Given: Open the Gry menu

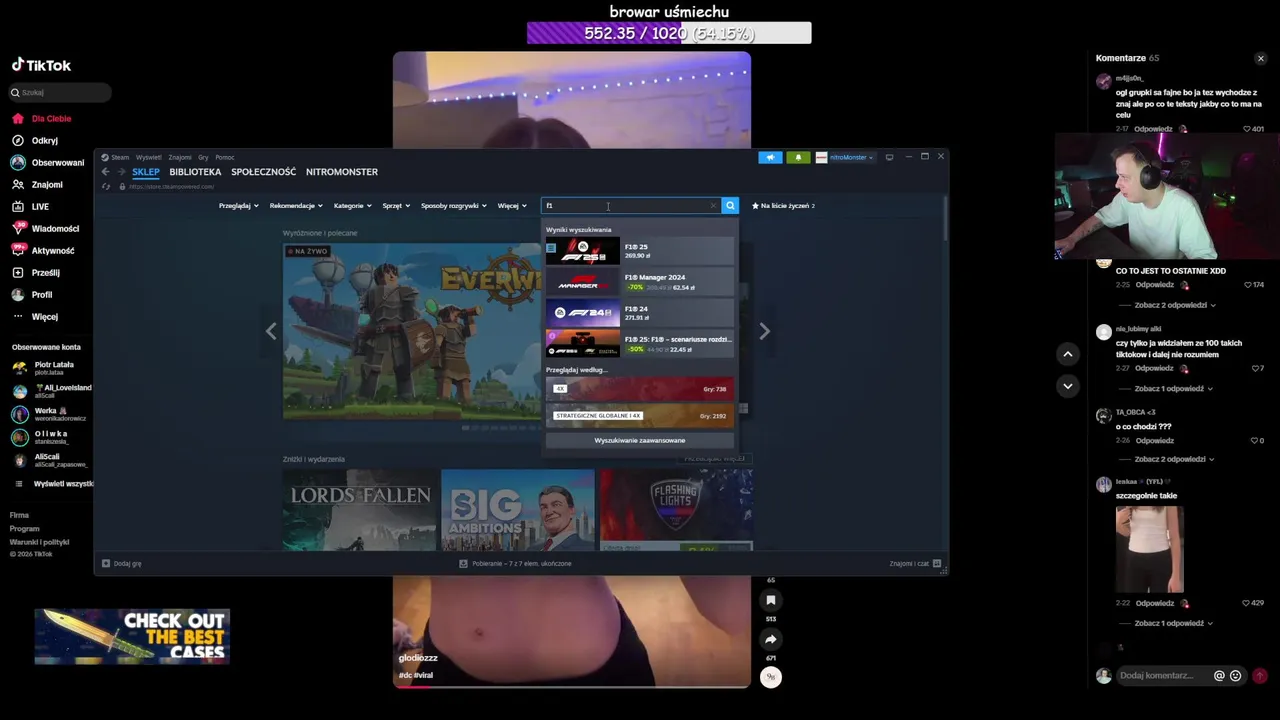Looking at the screenshot, I should [203, 157].
